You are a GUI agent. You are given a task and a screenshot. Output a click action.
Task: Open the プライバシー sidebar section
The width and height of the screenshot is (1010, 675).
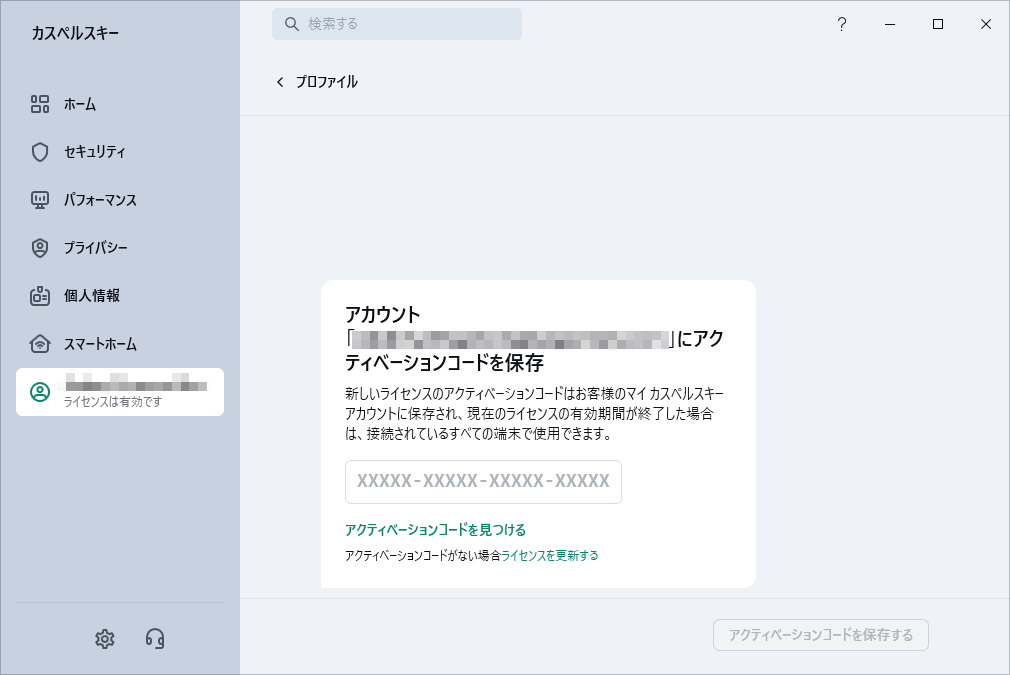[x=79, y=248]
